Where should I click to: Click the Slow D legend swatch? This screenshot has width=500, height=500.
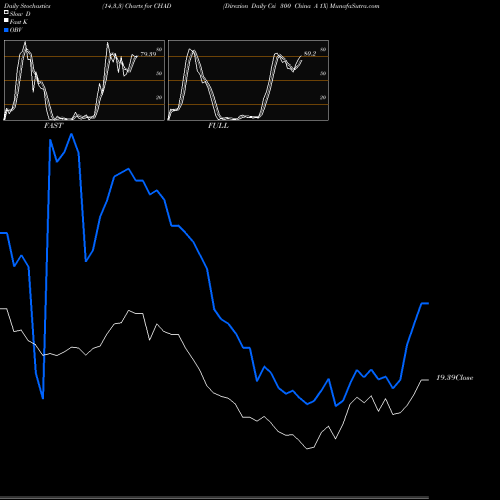[6, 12]
